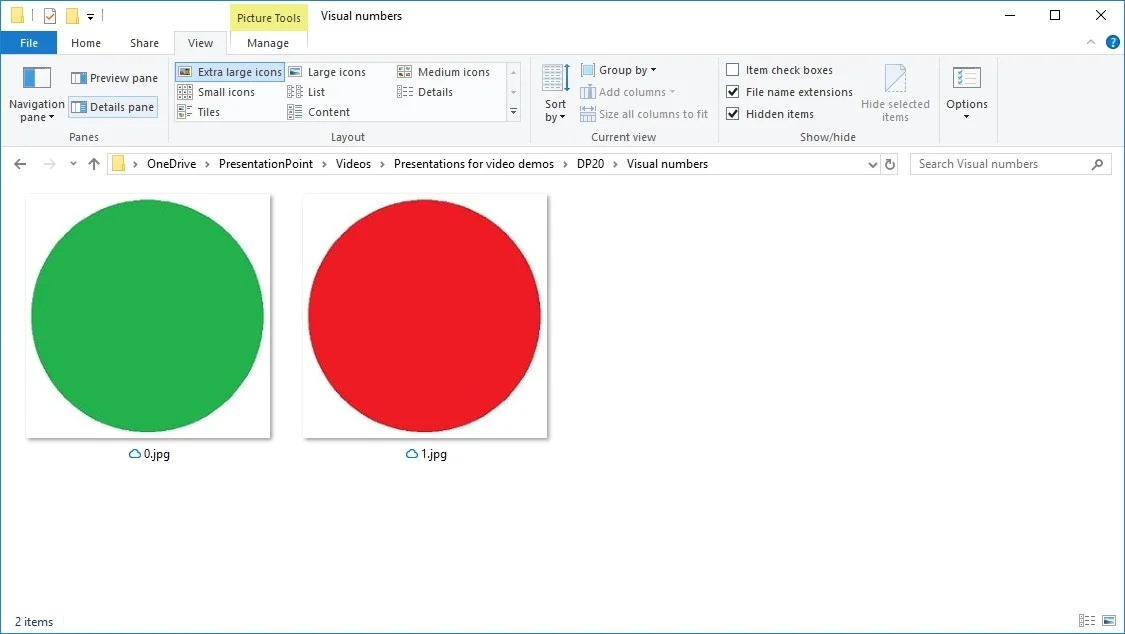This screenshot has width=1125, height=634.
Task: Select the red circle 1.jpg thumbnail
Action: [x=425, y=316]
